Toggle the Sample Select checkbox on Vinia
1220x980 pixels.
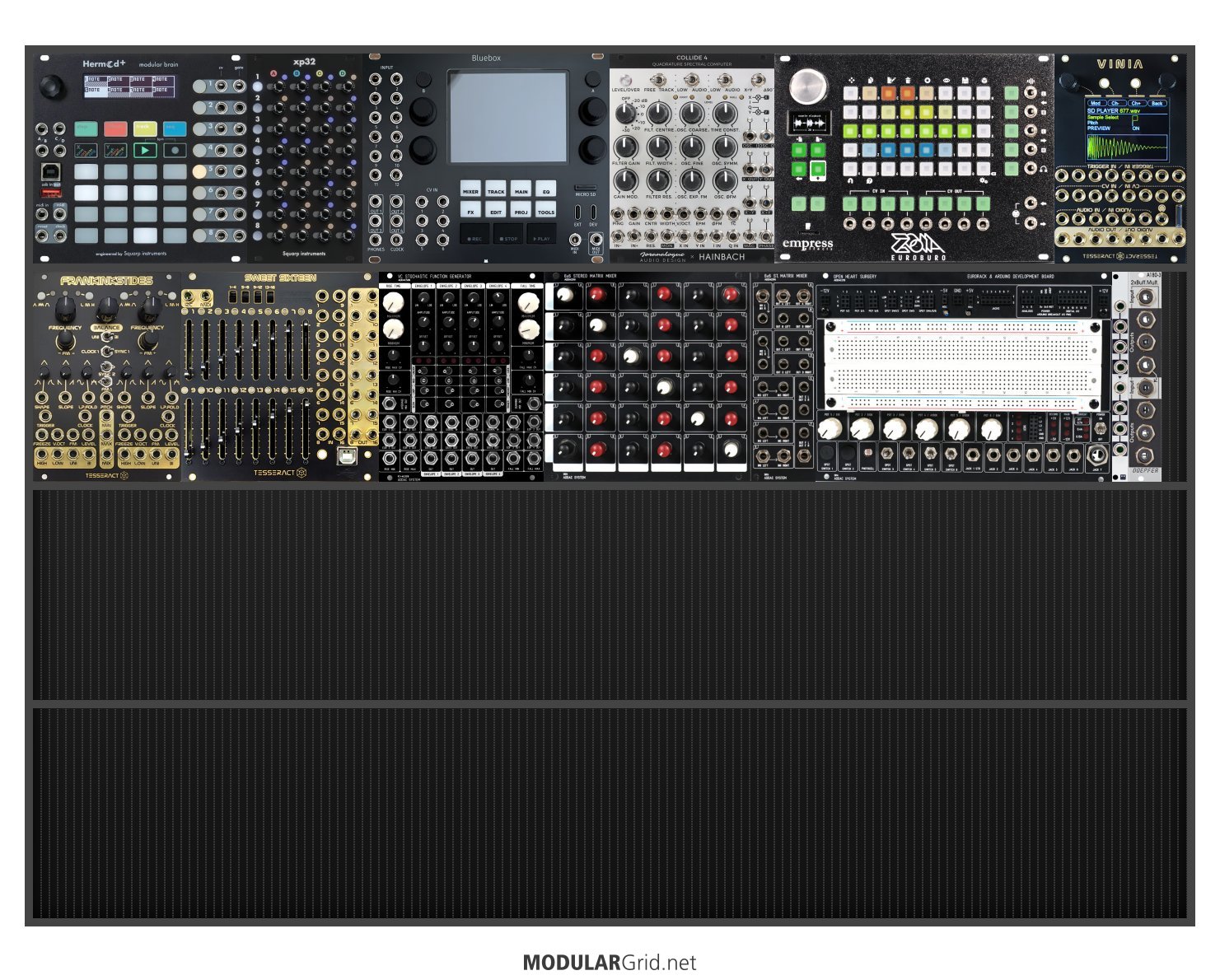1136,118
